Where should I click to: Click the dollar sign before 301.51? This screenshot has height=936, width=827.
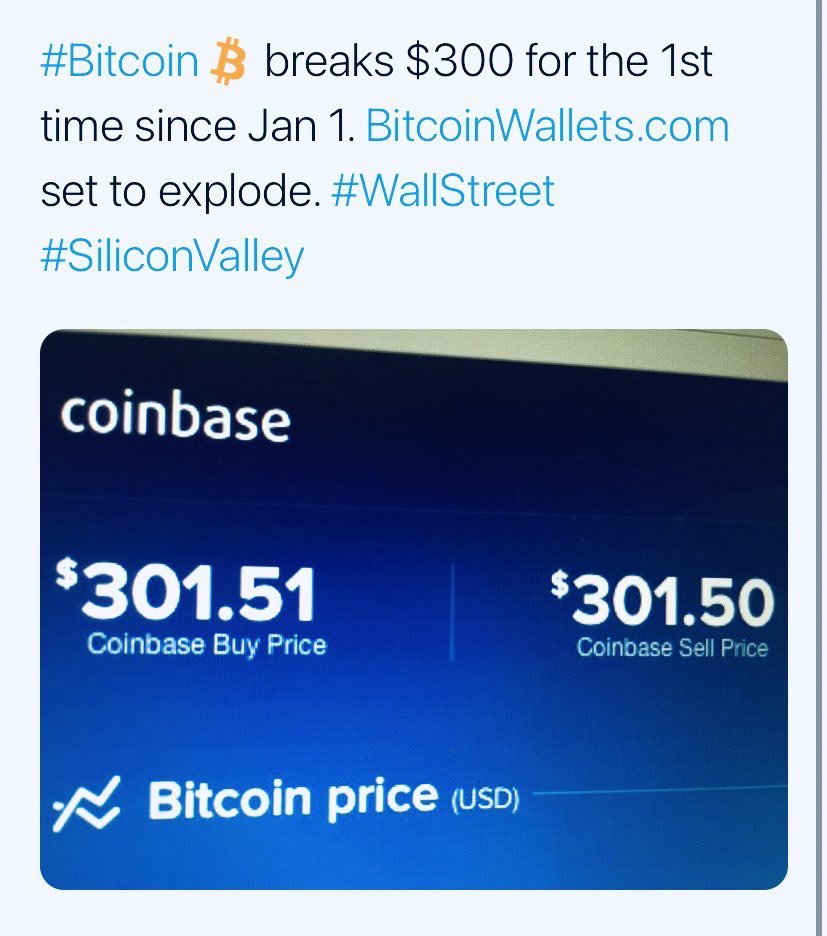[68, 574]
